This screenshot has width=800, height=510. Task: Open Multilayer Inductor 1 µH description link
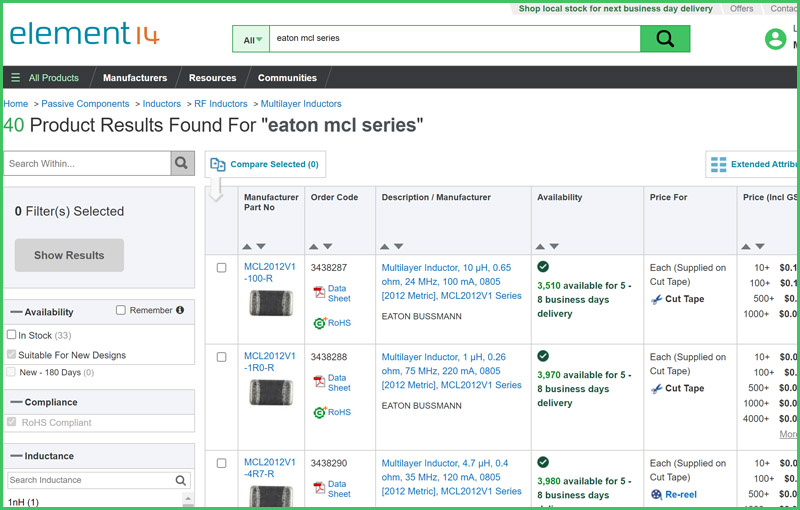click(x=452, y=371)
